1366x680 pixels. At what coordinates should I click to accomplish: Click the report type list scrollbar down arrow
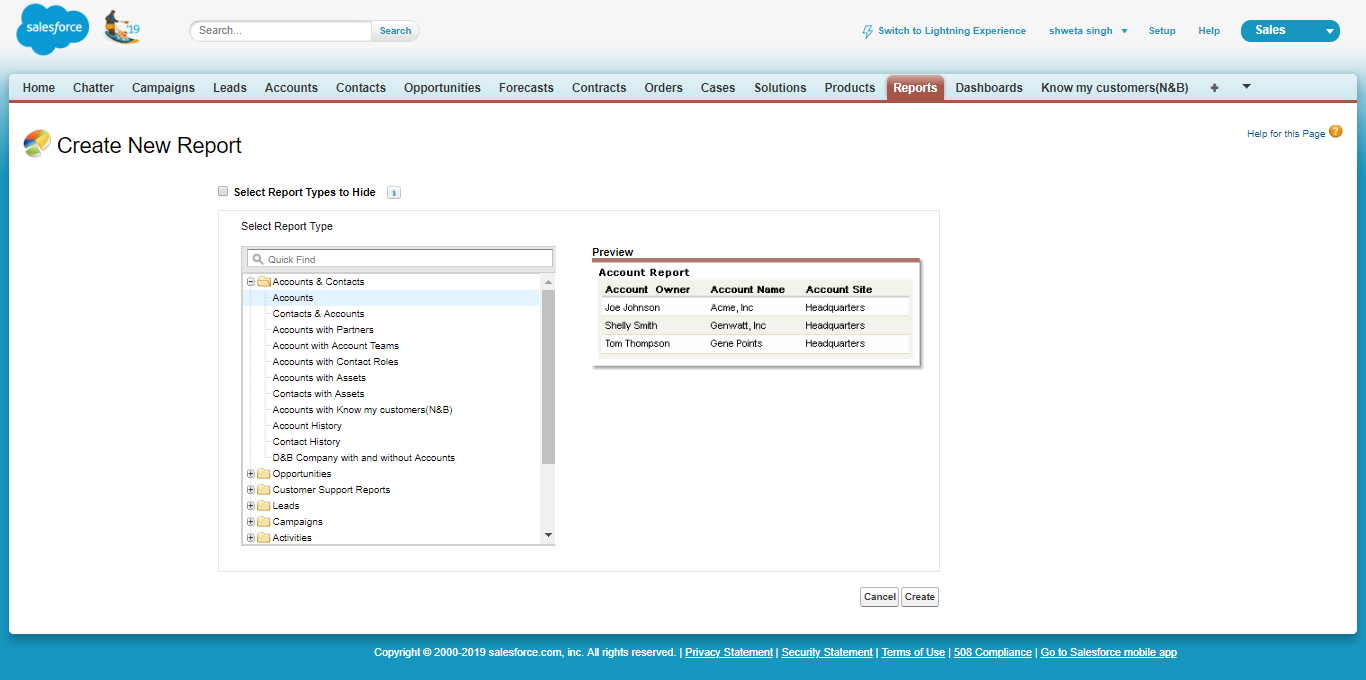tap(548, 536)
